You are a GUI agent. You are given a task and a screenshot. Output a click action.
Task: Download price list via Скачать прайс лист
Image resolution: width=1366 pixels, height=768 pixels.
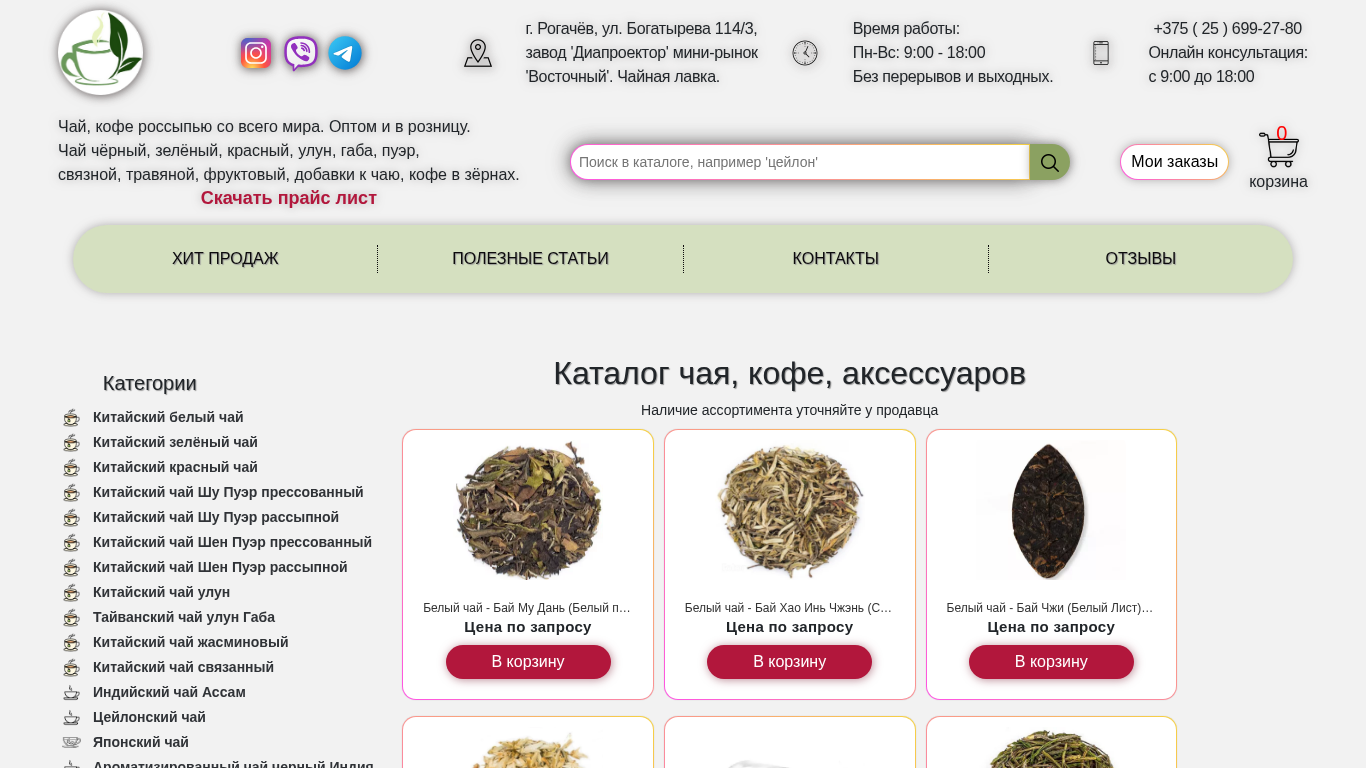289,198
